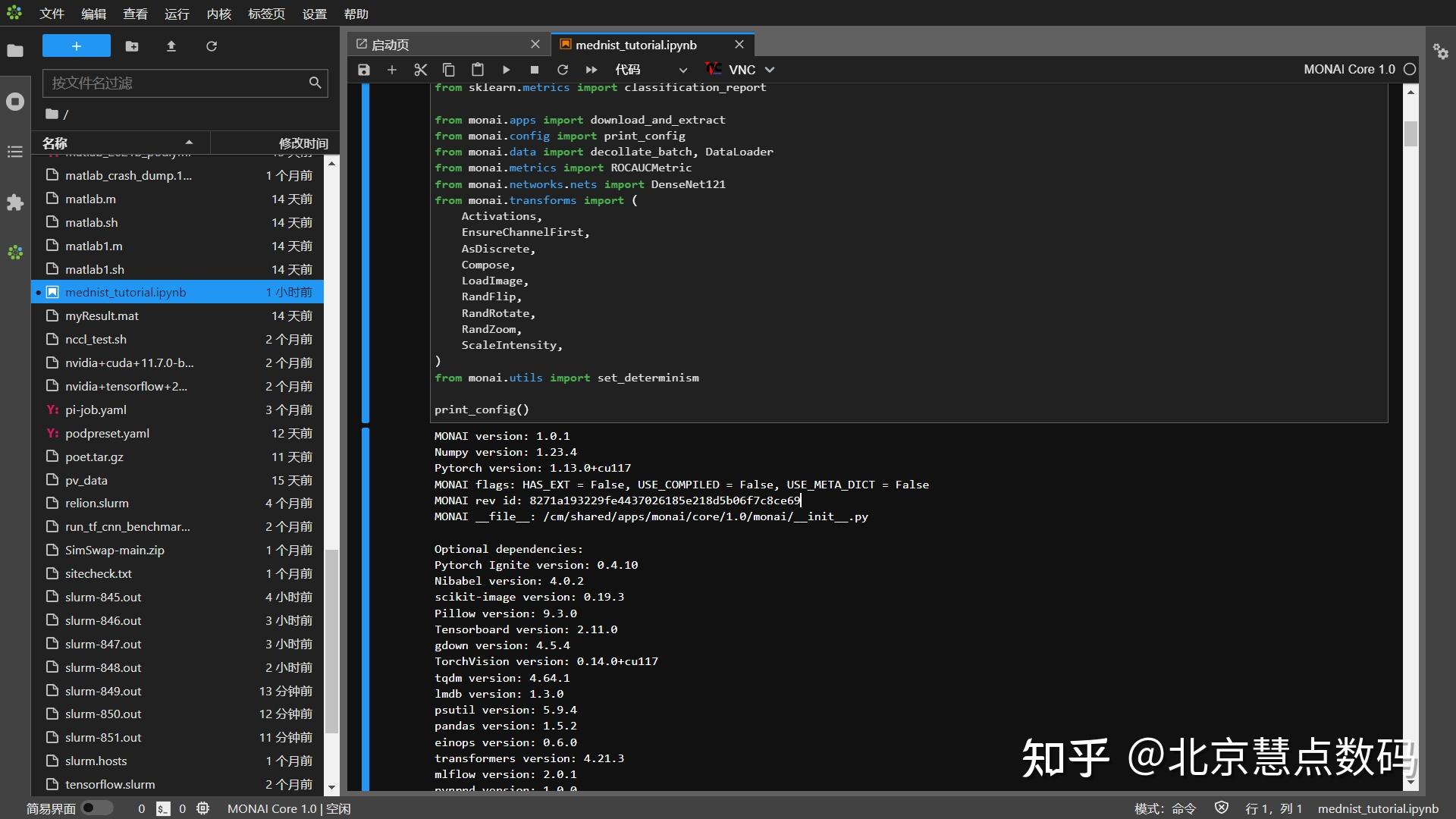1456x819 pixels.
Task: Open the extension manager sidebar
Action: [15, 202]
